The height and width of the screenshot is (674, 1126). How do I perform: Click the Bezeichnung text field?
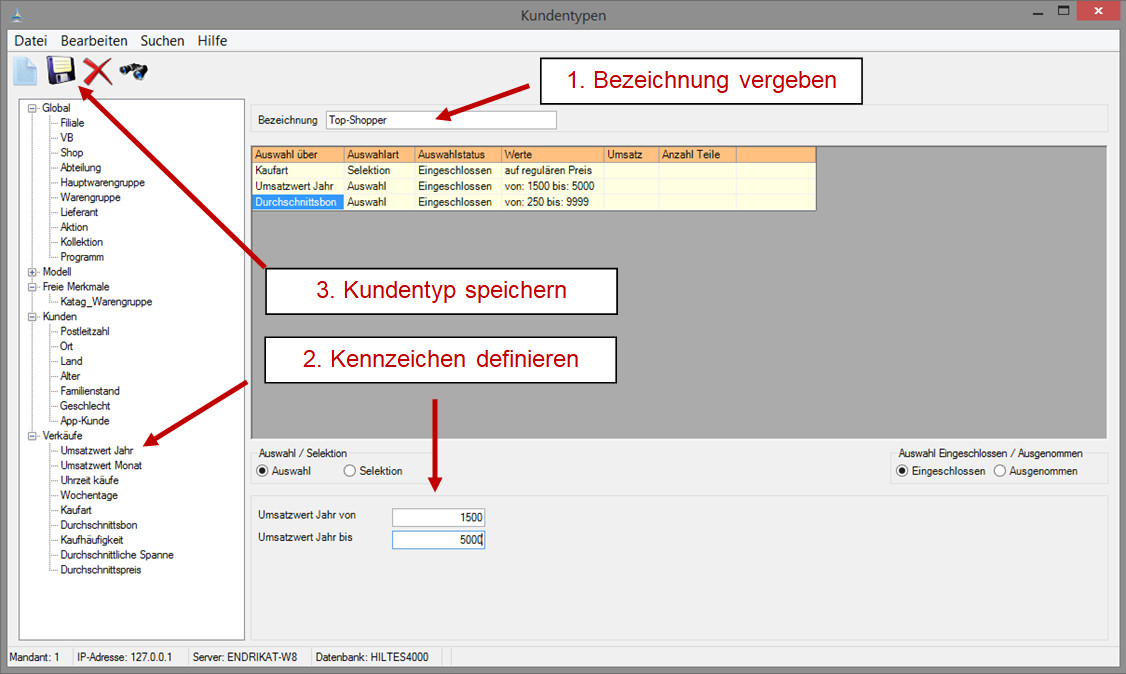tap(440, 120)
